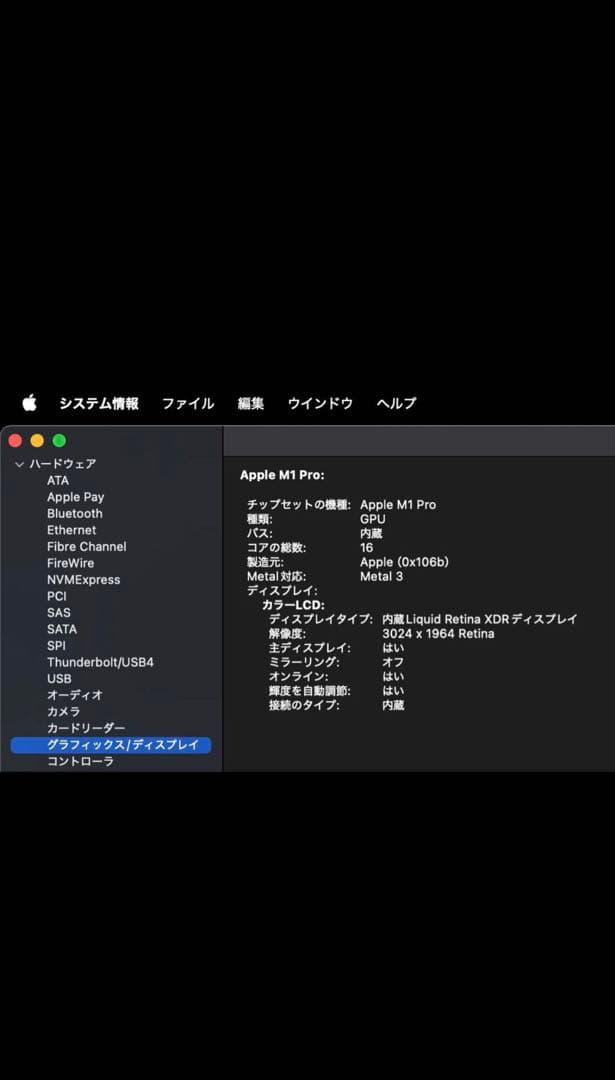Select USB in the sidebar
This screenshot has height=1080, width=615.
(x=59, y=679)
